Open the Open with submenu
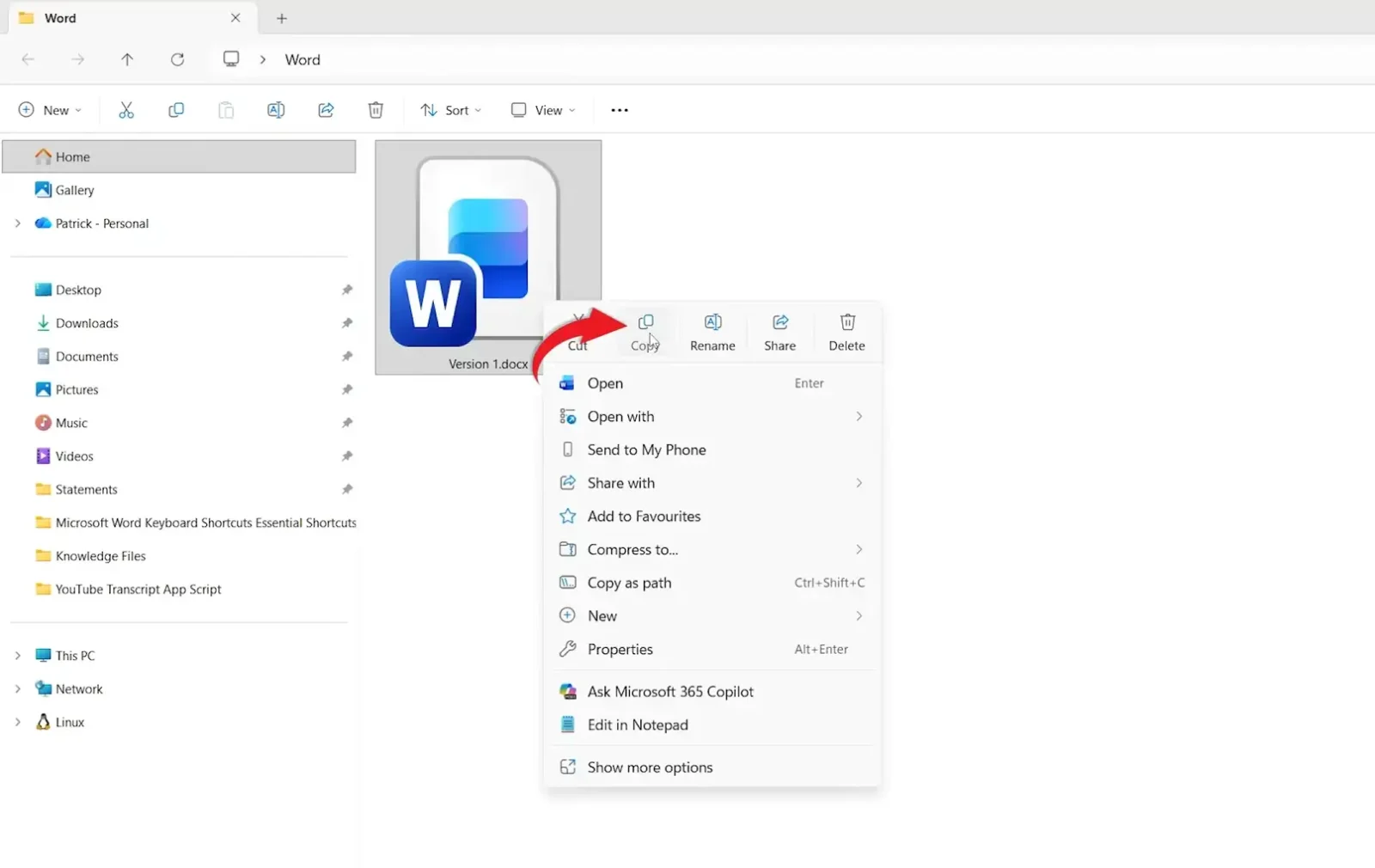Image resolution: width=1375 pixels, height=868 pixels. coord(712,417)
